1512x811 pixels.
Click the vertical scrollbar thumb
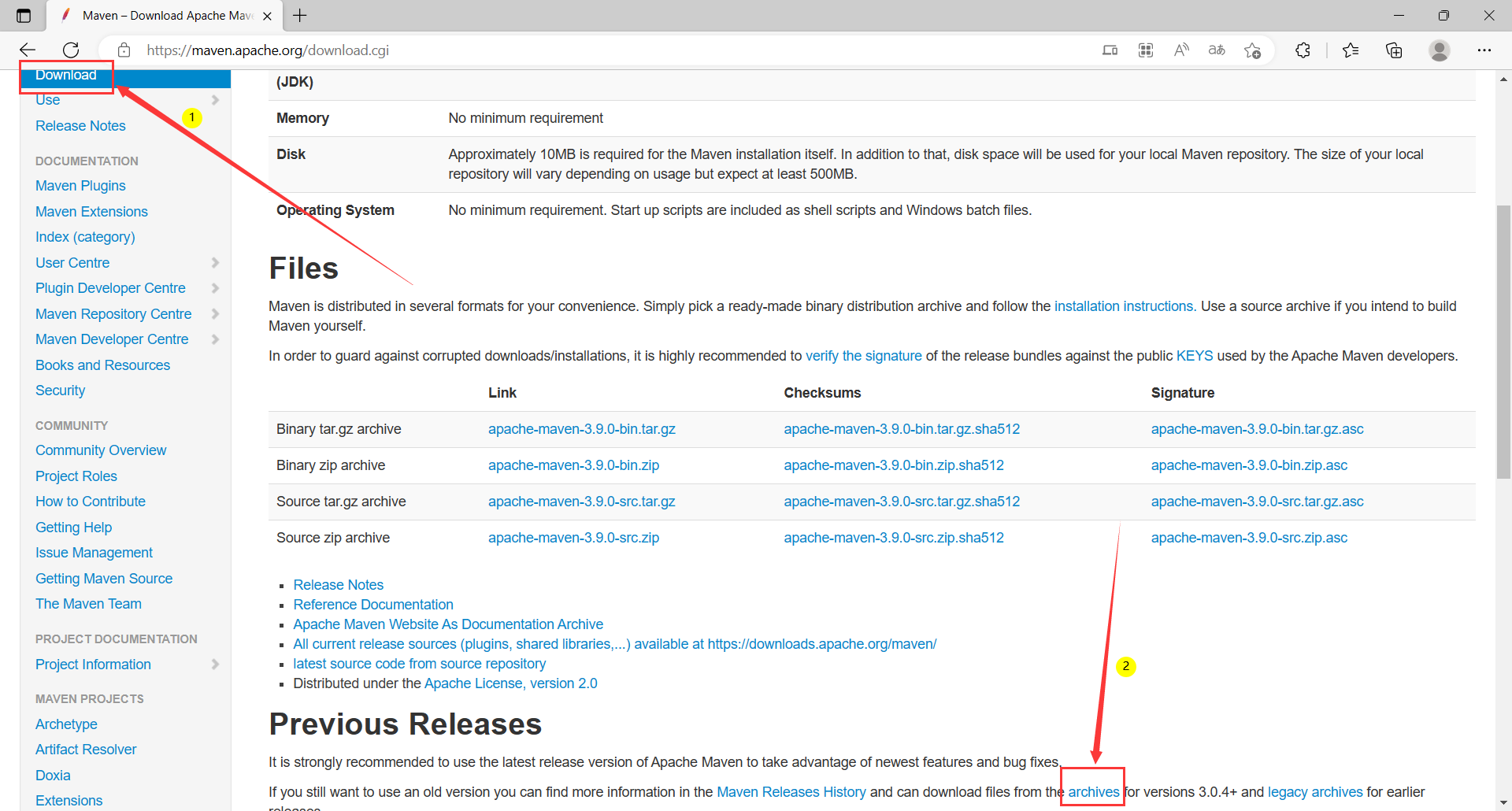[x=1503, y=342]
